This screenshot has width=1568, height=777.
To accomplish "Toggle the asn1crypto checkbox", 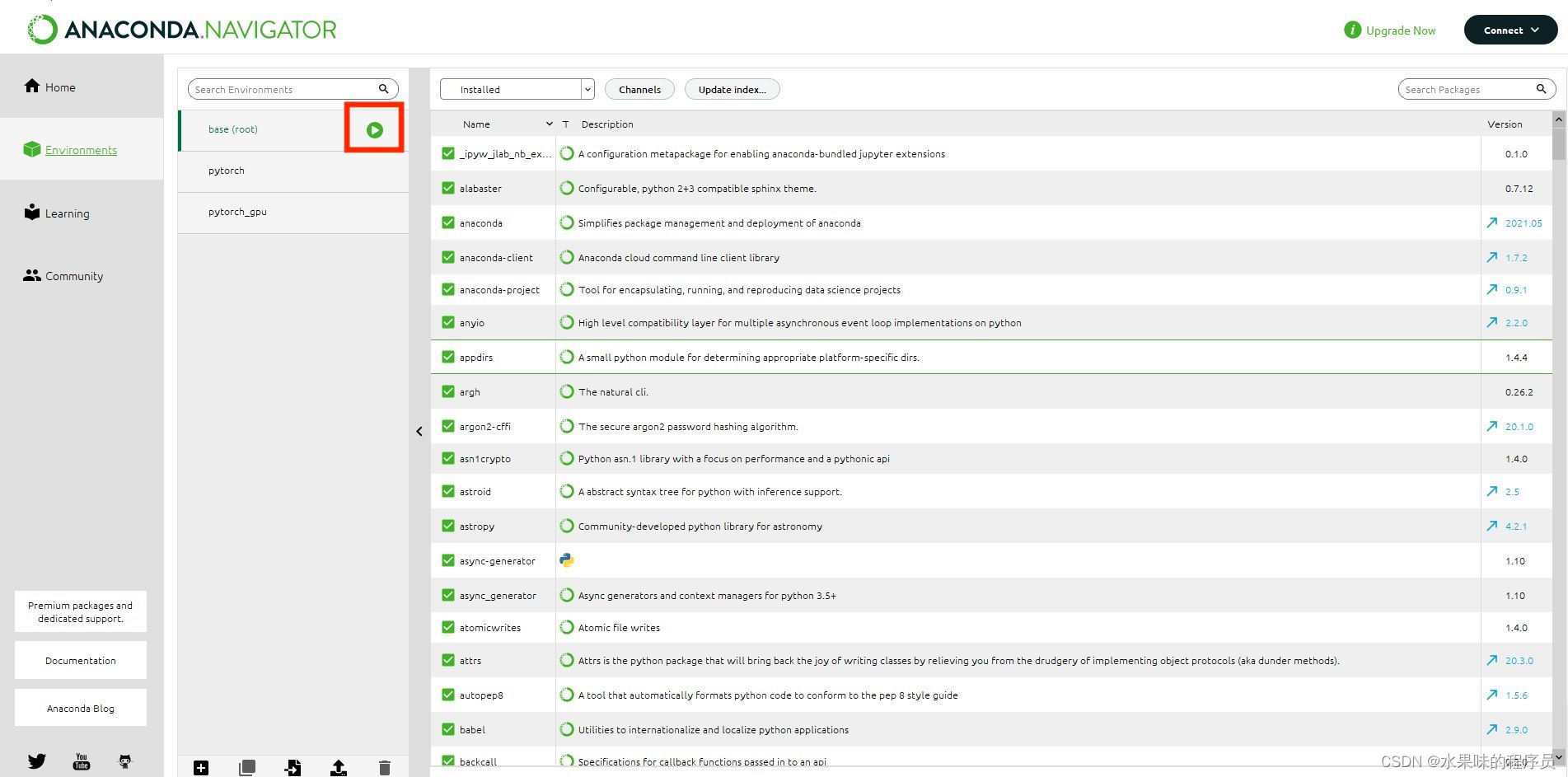I will [448, 458].
